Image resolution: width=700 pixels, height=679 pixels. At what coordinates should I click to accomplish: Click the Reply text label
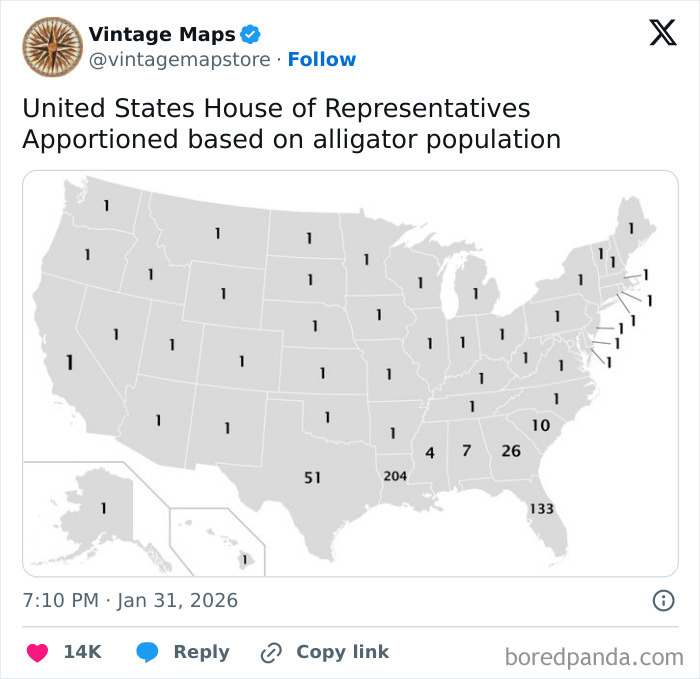pos(201,652)
